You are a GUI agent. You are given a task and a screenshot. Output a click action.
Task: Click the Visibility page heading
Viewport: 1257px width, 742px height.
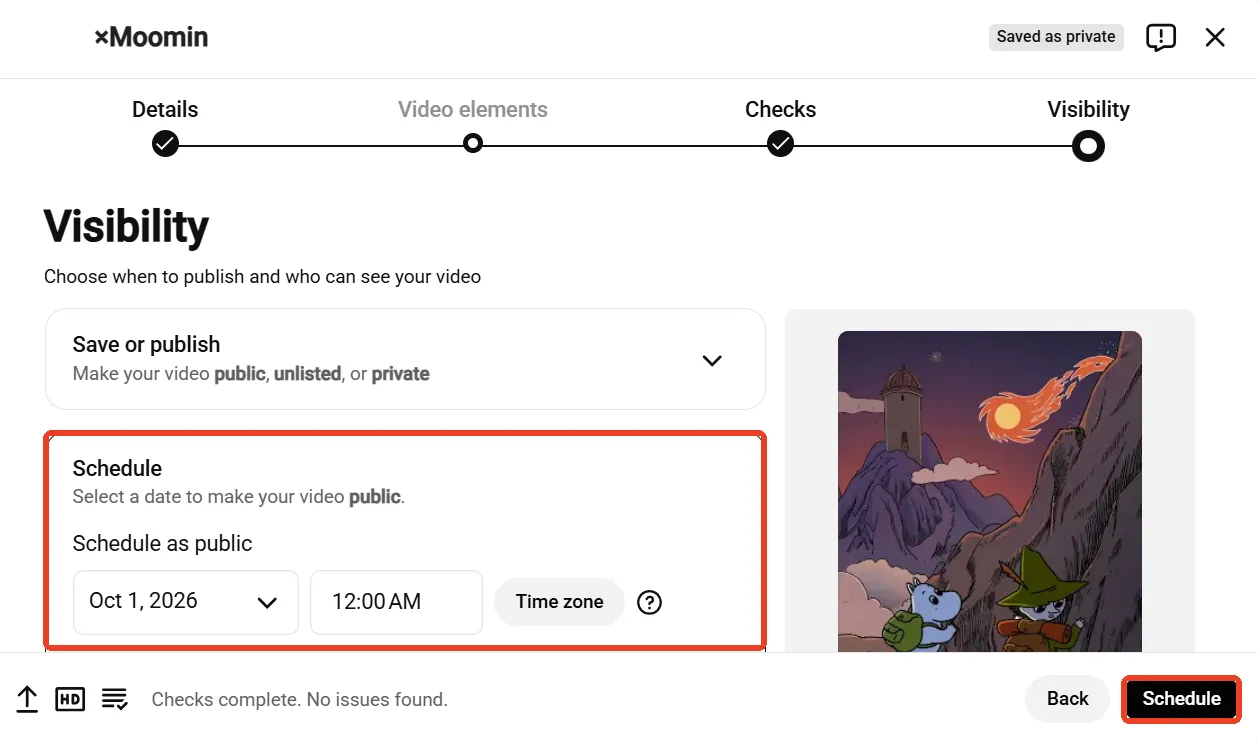click(x=126, y=227)
